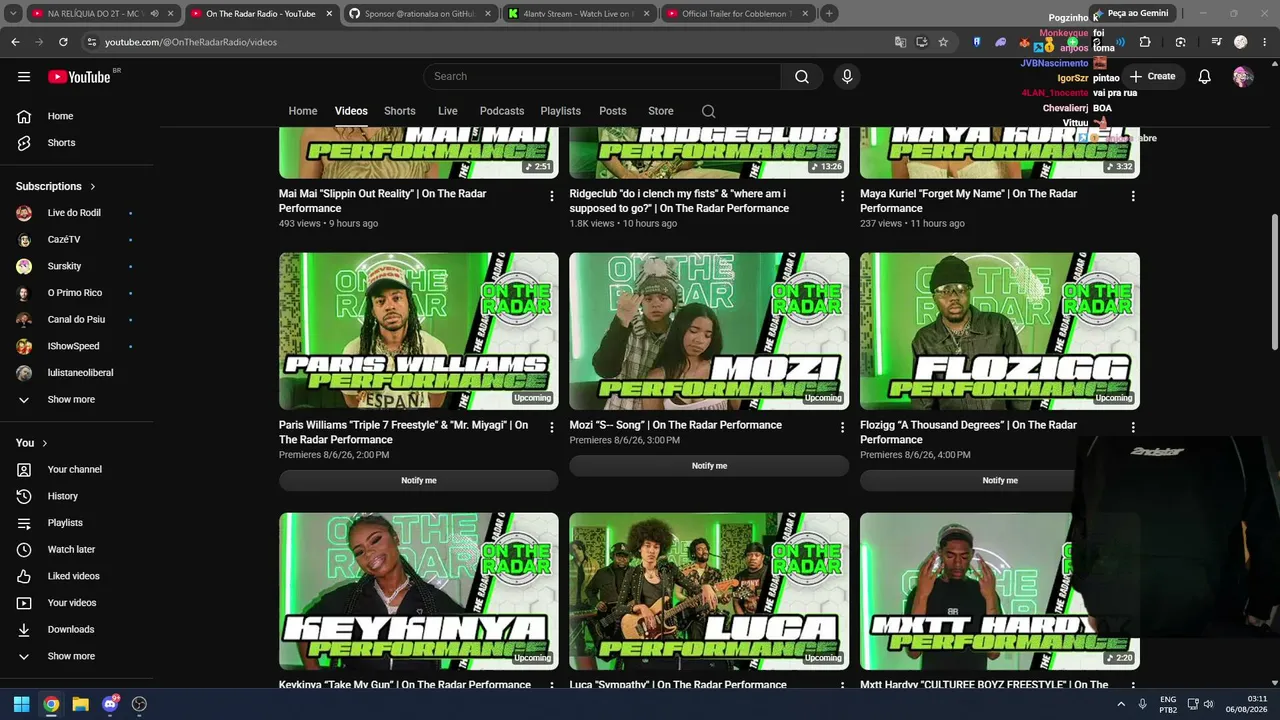Start voice search with the microphone

tap(847, 77)
